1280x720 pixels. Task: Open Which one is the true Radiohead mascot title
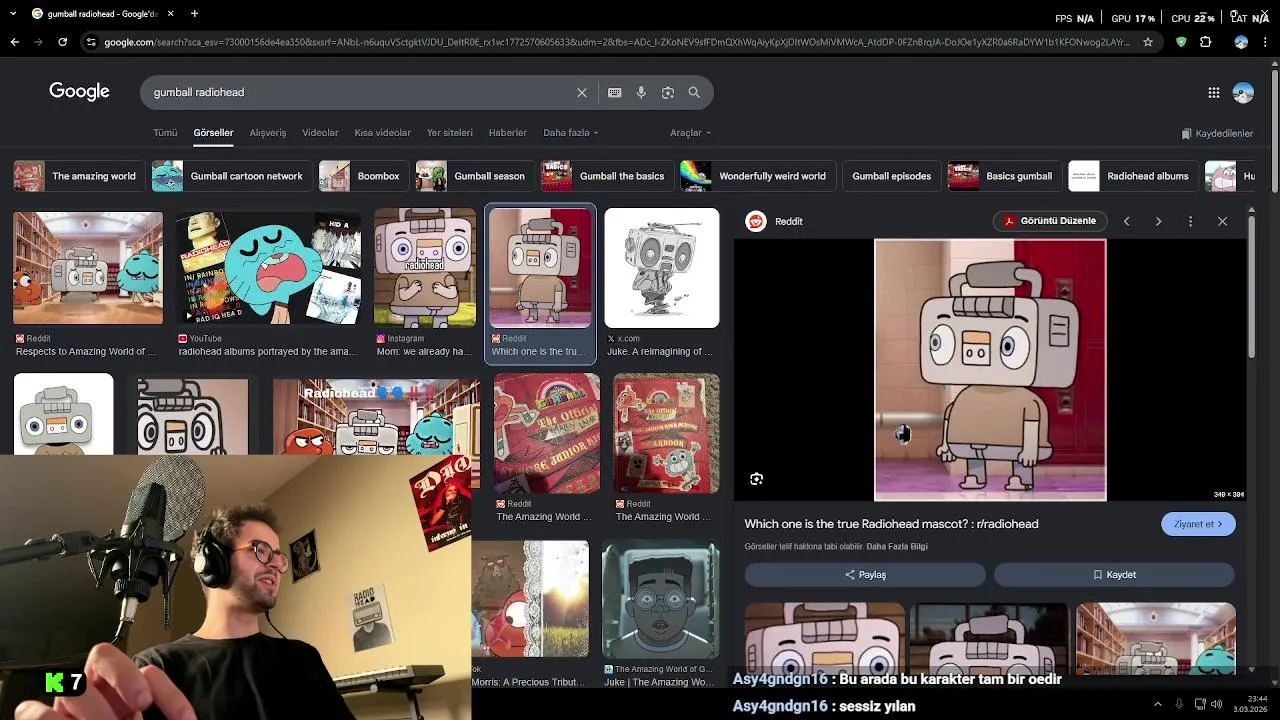tap(891, 524)
